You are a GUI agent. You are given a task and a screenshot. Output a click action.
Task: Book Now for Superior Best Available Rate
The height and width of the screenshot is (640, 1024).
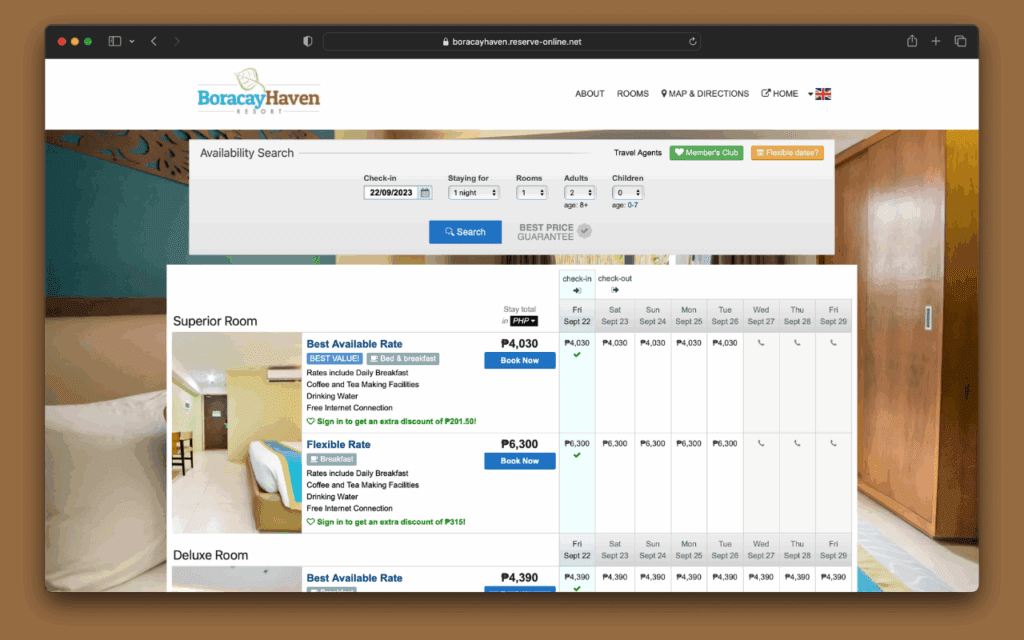click(x=519, y=361)
